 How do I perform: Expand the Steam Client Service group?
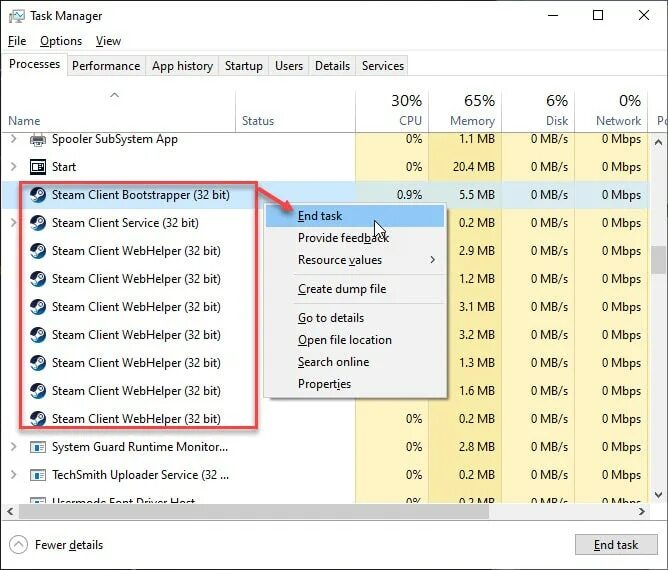point(13,223)
